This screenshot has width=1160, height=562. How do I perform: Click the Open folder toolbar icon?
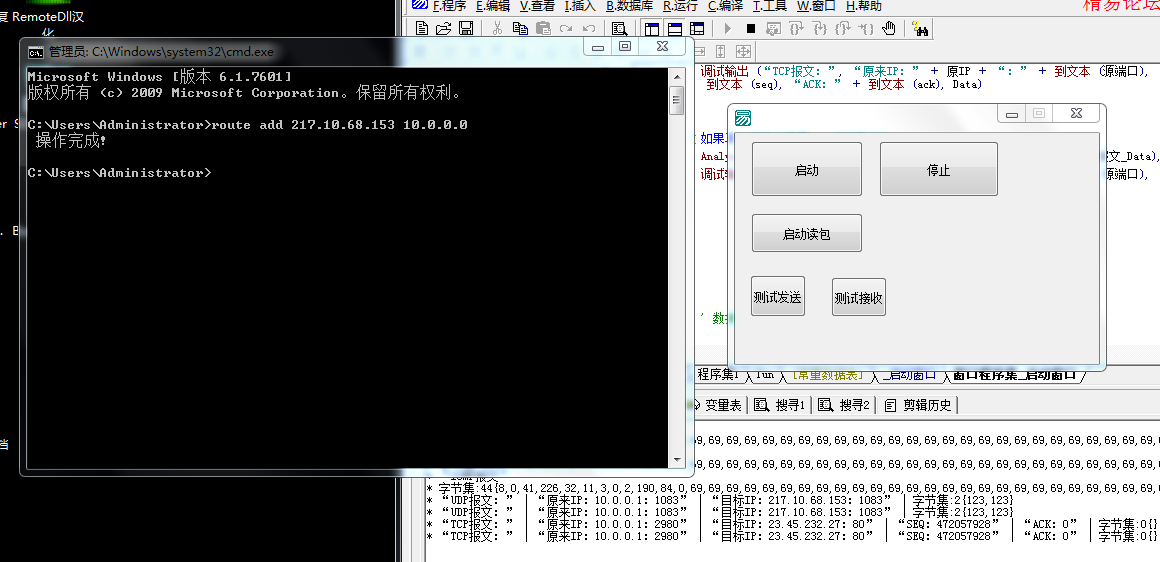click(x=444, y=29)
